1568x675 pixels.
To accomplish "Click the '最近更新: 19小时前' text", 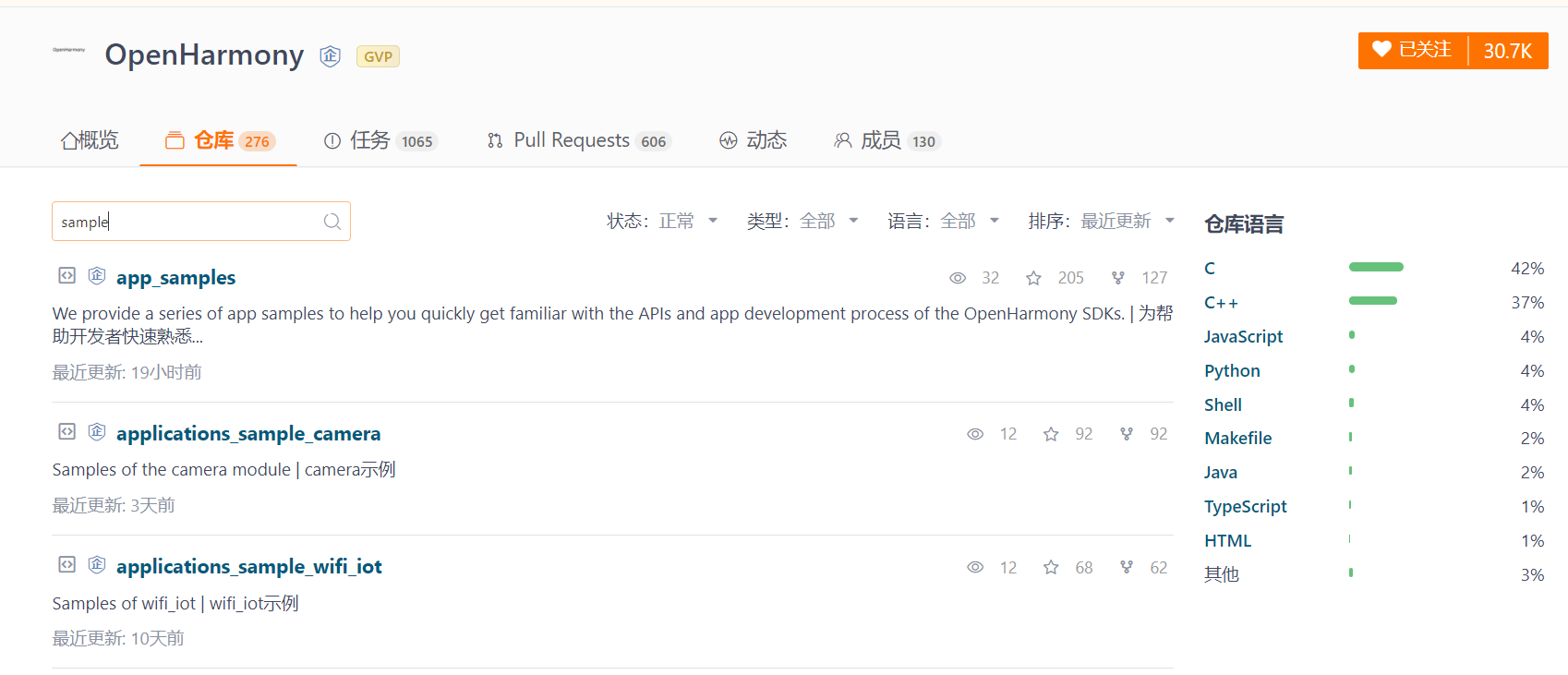I will point(127,373).
